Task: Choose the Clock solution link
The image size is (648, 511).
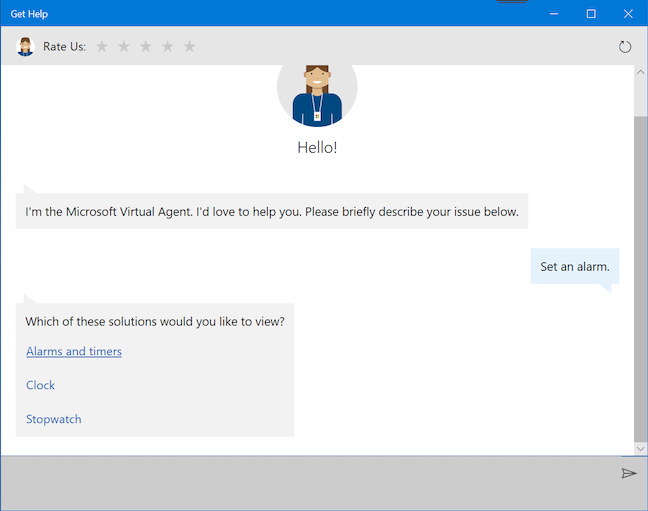Action: (41, 385)
